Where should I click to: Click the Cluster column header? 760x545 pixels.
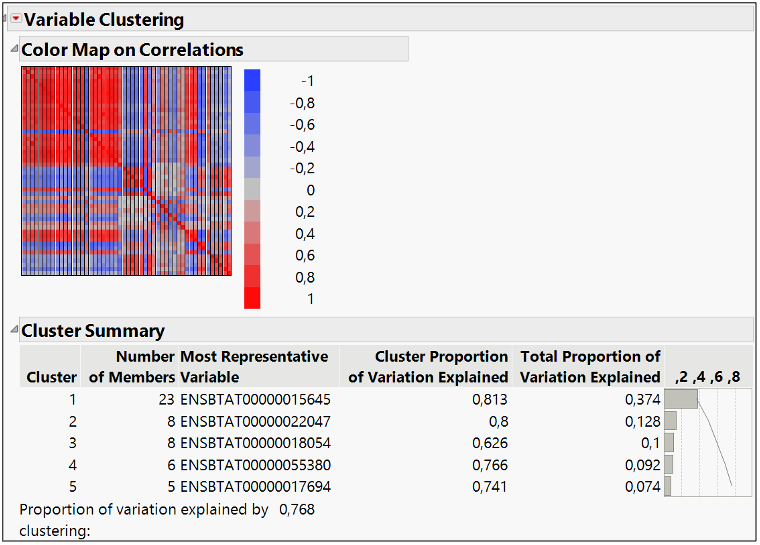(x=51, y=377)
